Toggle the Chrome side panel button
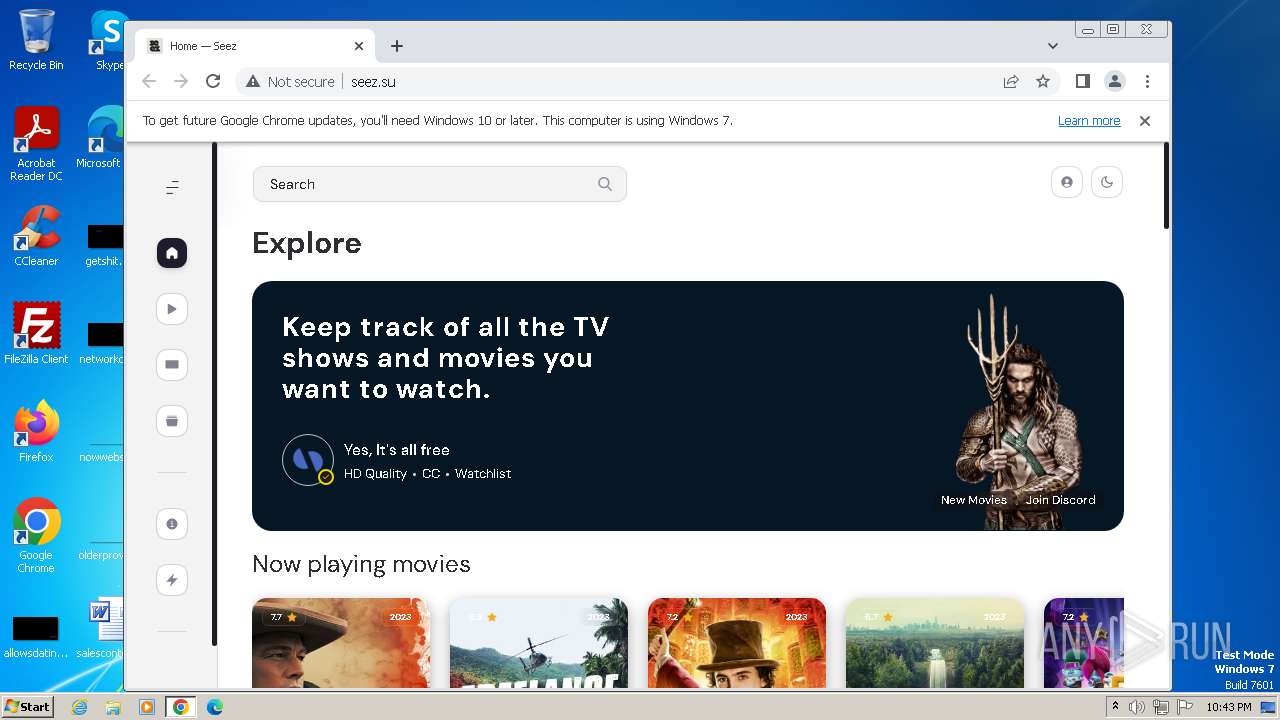Viewport: 1280px width, 720px height. (1082, 81)
